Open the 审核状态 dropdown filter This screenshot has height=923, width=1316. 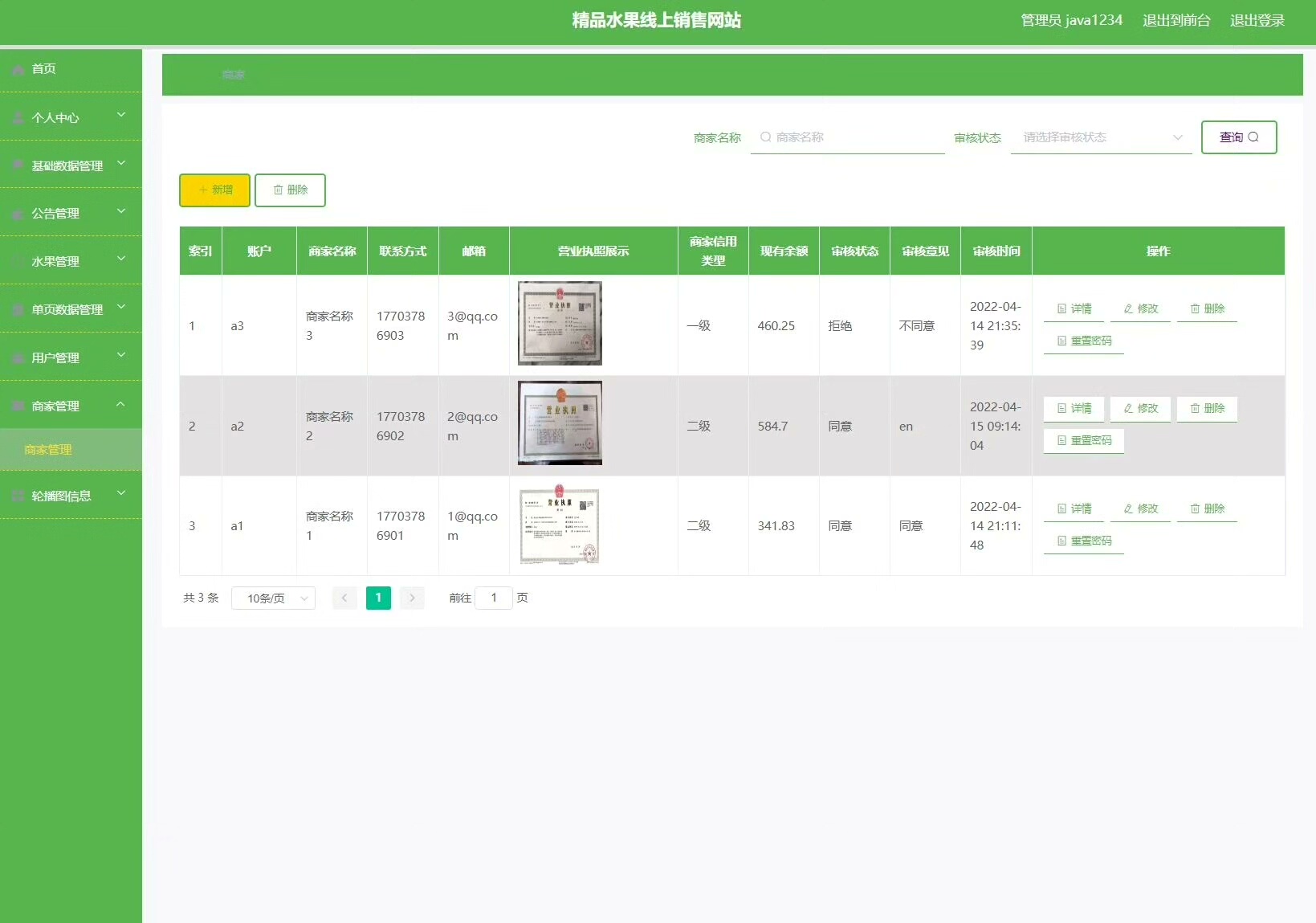pos(1100,137)
